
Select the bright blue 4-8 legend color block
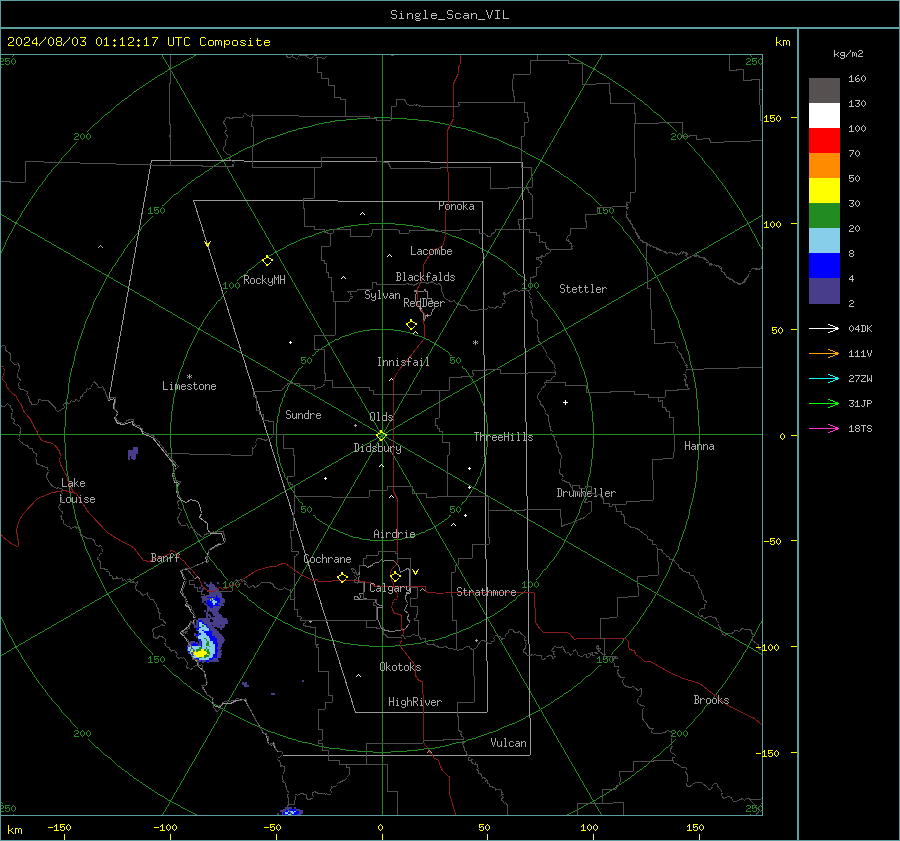tap(824, 266)
